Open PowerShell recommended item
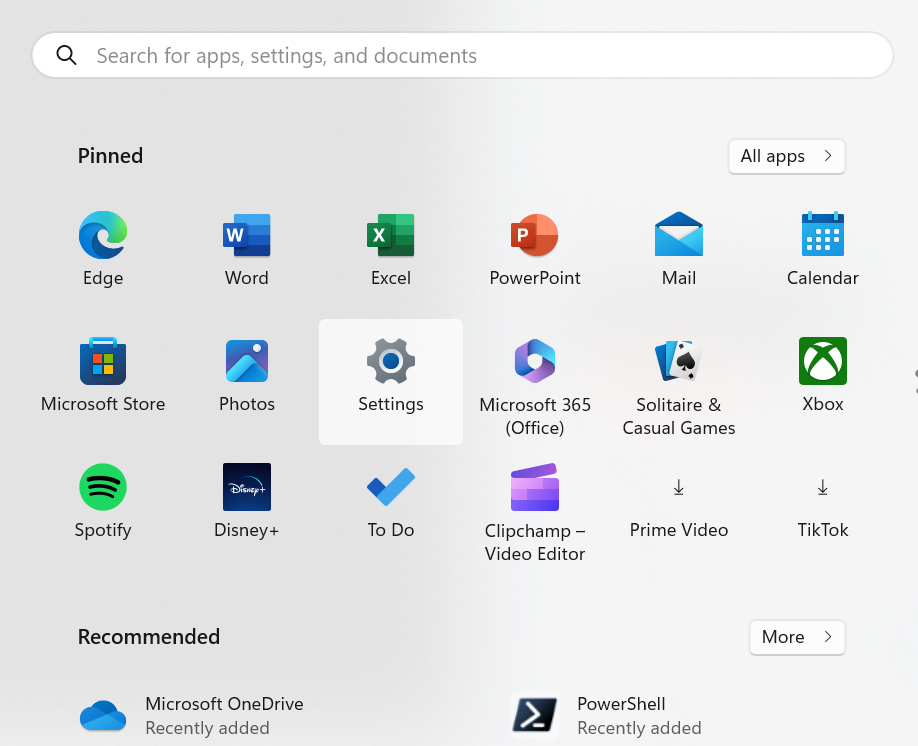918x746 pixels. tap(607, 716)
